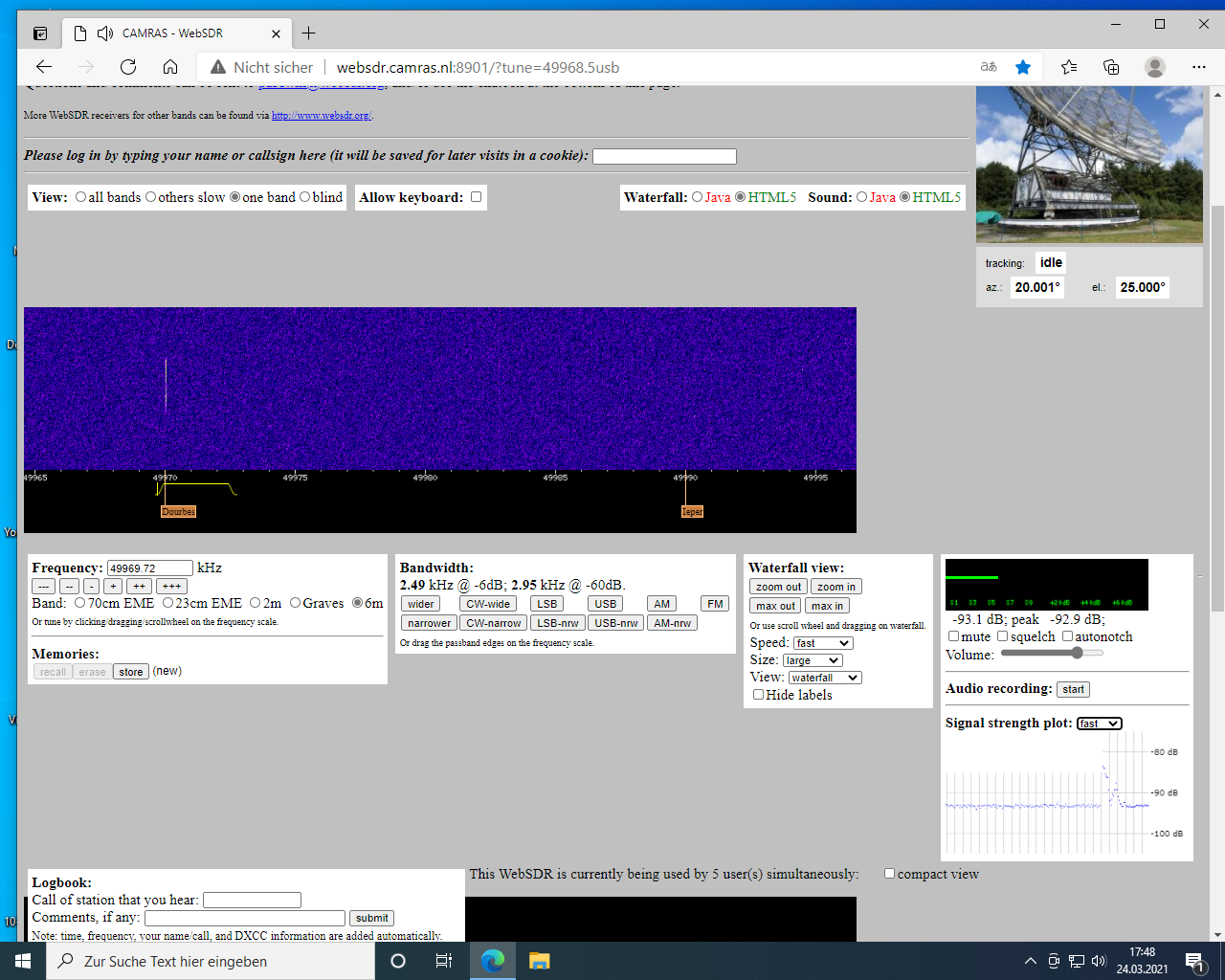Image resolution: width=1225 pixels, height=980 pixels.
Task: Open the waterfall Speed dropdown
Action: click(822, 643)
